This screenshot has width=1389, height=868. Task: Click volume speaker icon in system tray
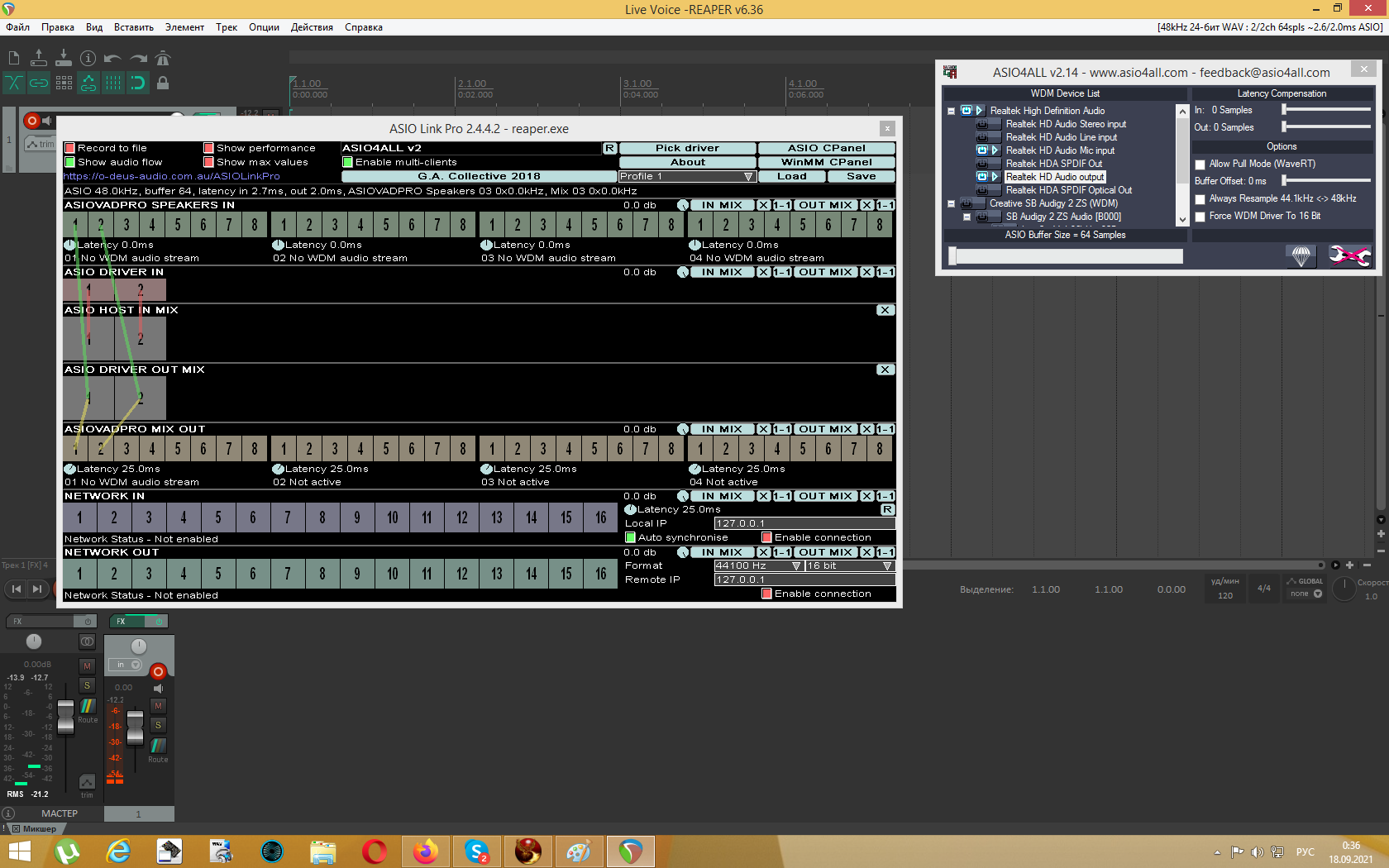(x=1257, y=852)
